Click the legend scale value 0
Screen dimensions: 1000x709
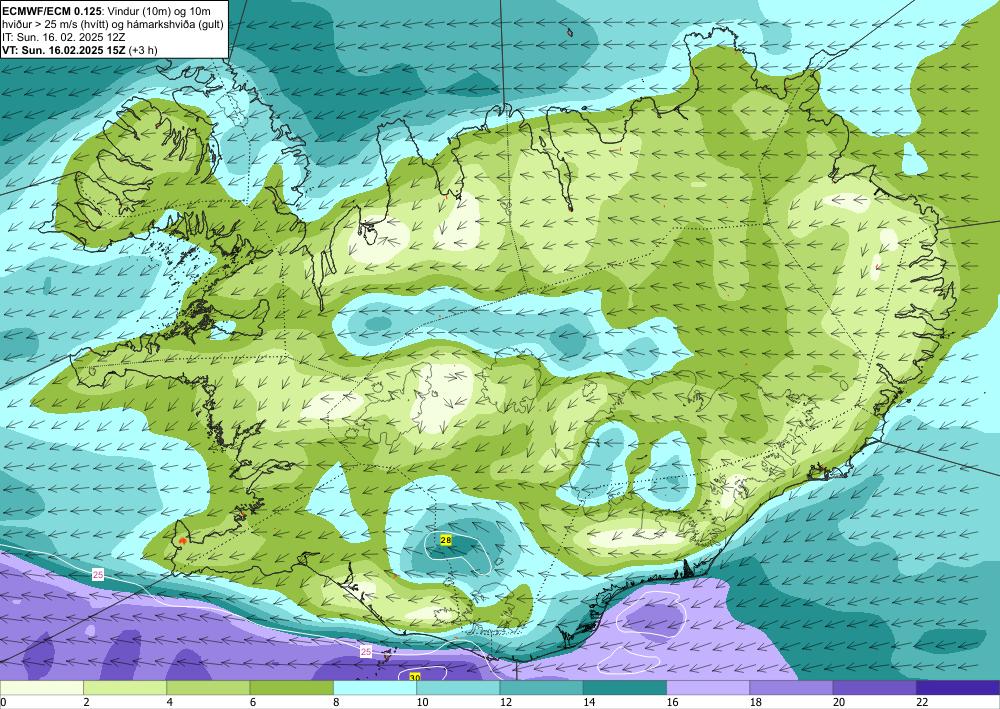pyautogui.click(x=3, y=702)
